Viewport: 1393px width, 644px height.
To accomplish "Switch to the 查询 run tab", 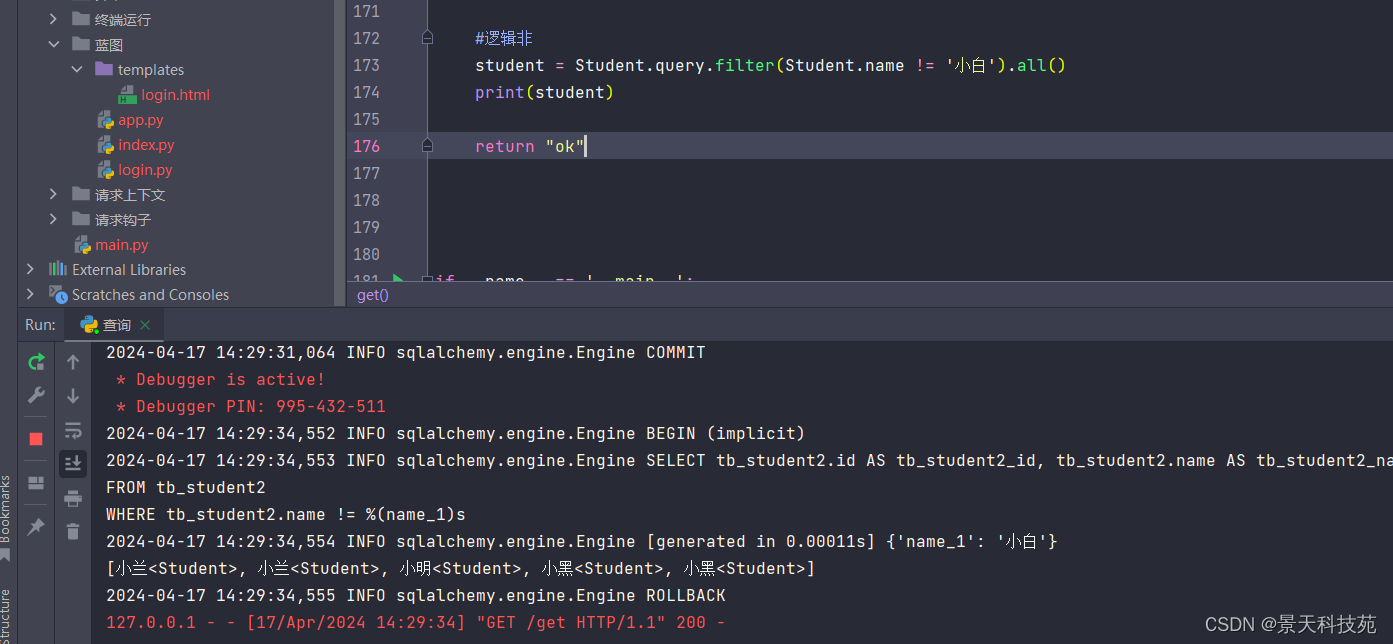I will [x=116, y=325].
